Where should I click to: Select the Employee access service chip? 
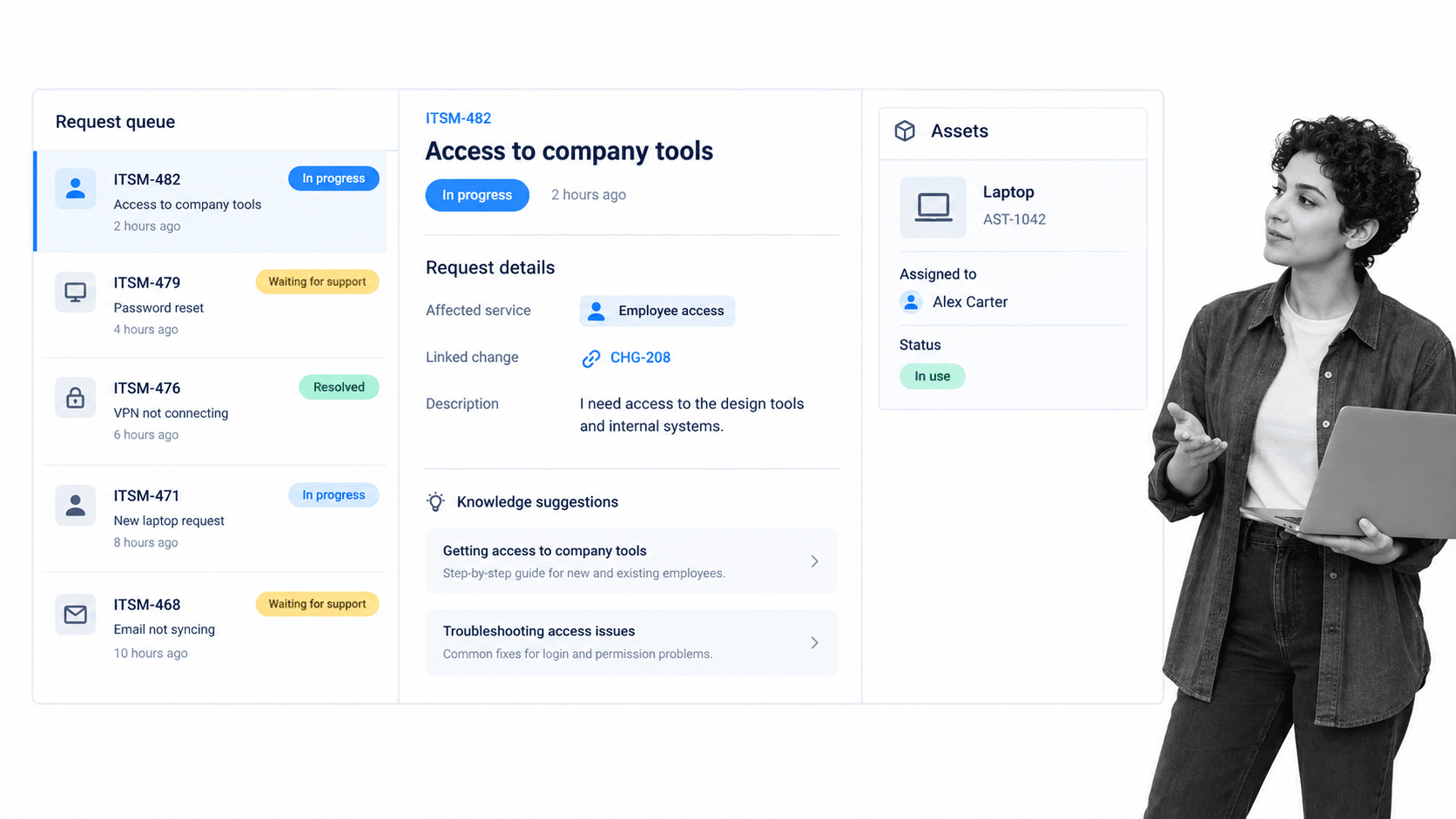(x=657, y=311)
